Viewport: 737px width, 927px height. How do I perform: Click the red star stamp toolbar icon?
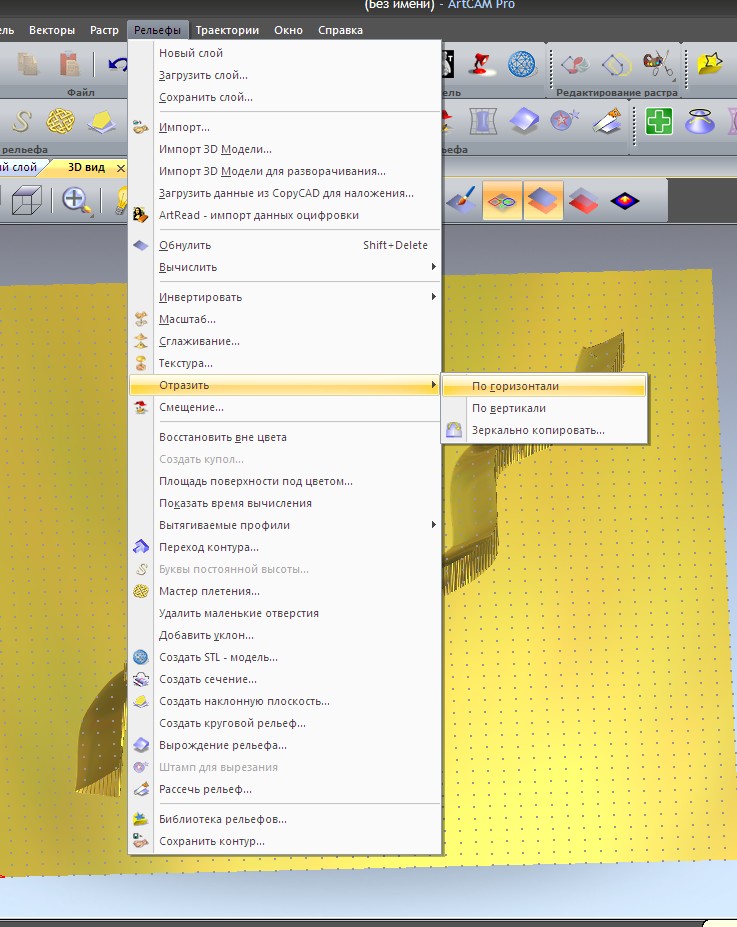point(564,121)
